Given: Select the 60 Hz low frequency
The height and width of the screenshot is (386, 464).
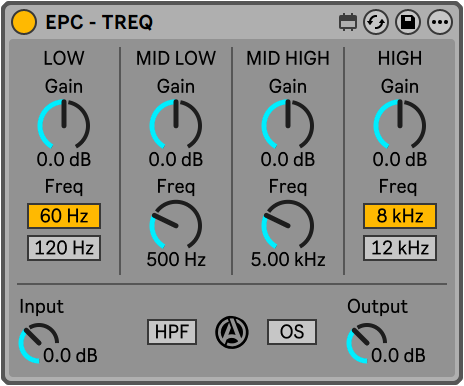Looking at the screenshot, I should coord(64,216).
